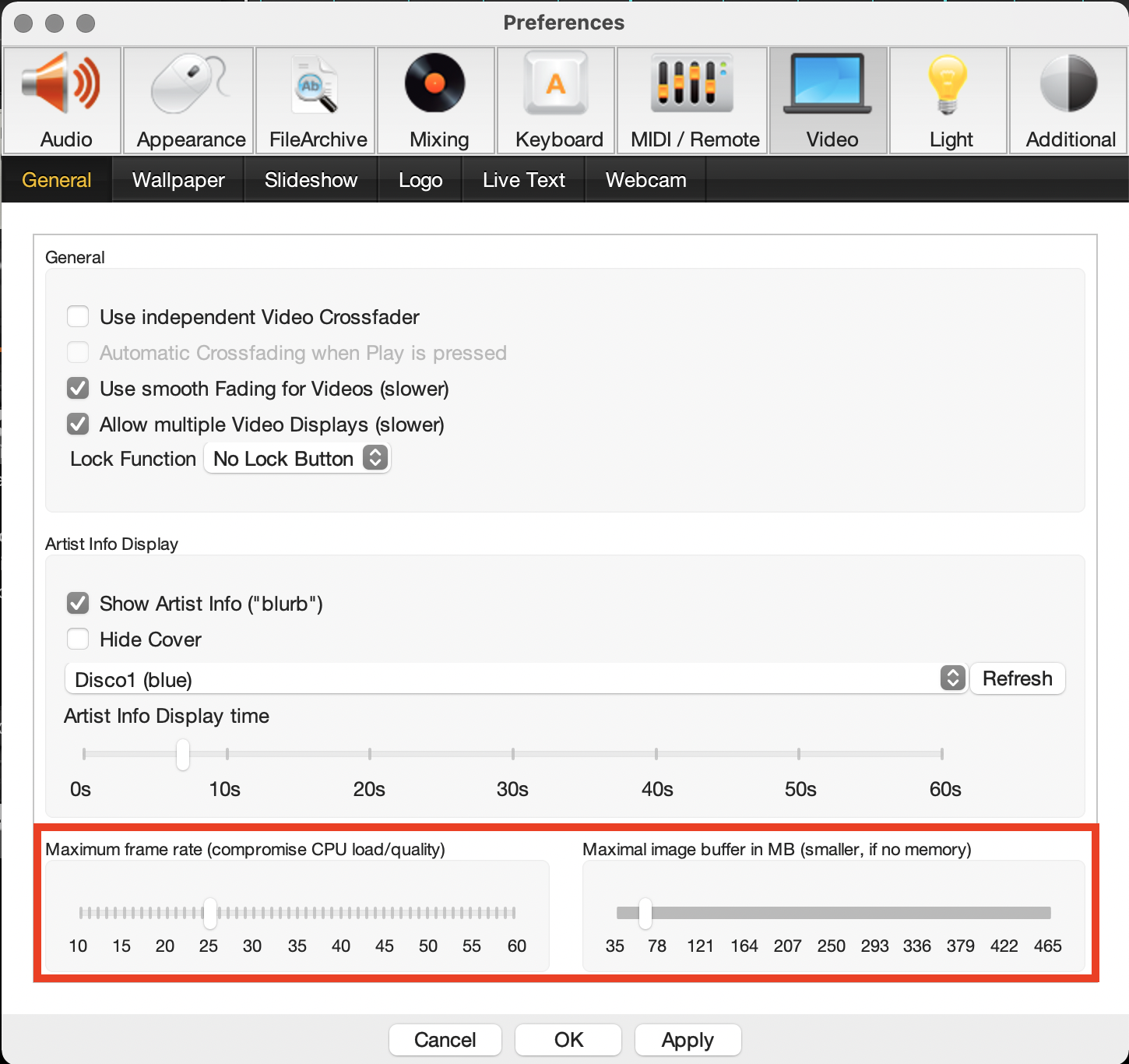Open the Keyboard preferences icon
This screenshot has height=1064, width=1129.
pyautogui.click(x=556, y=84)
